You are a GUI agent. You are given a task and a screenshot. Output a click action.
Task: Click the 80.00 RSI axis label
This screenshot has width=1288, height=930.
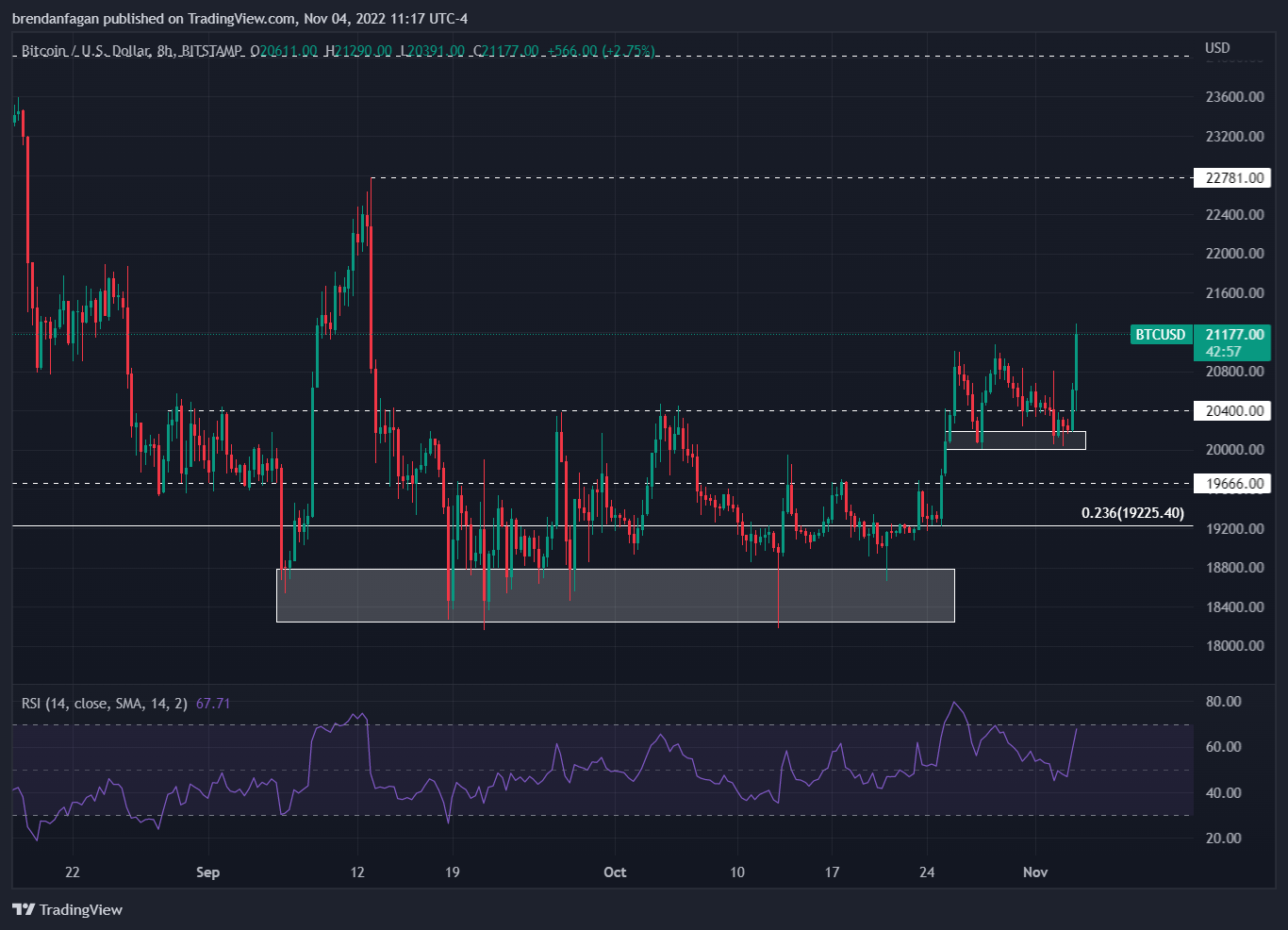[x=1223, y=702]
